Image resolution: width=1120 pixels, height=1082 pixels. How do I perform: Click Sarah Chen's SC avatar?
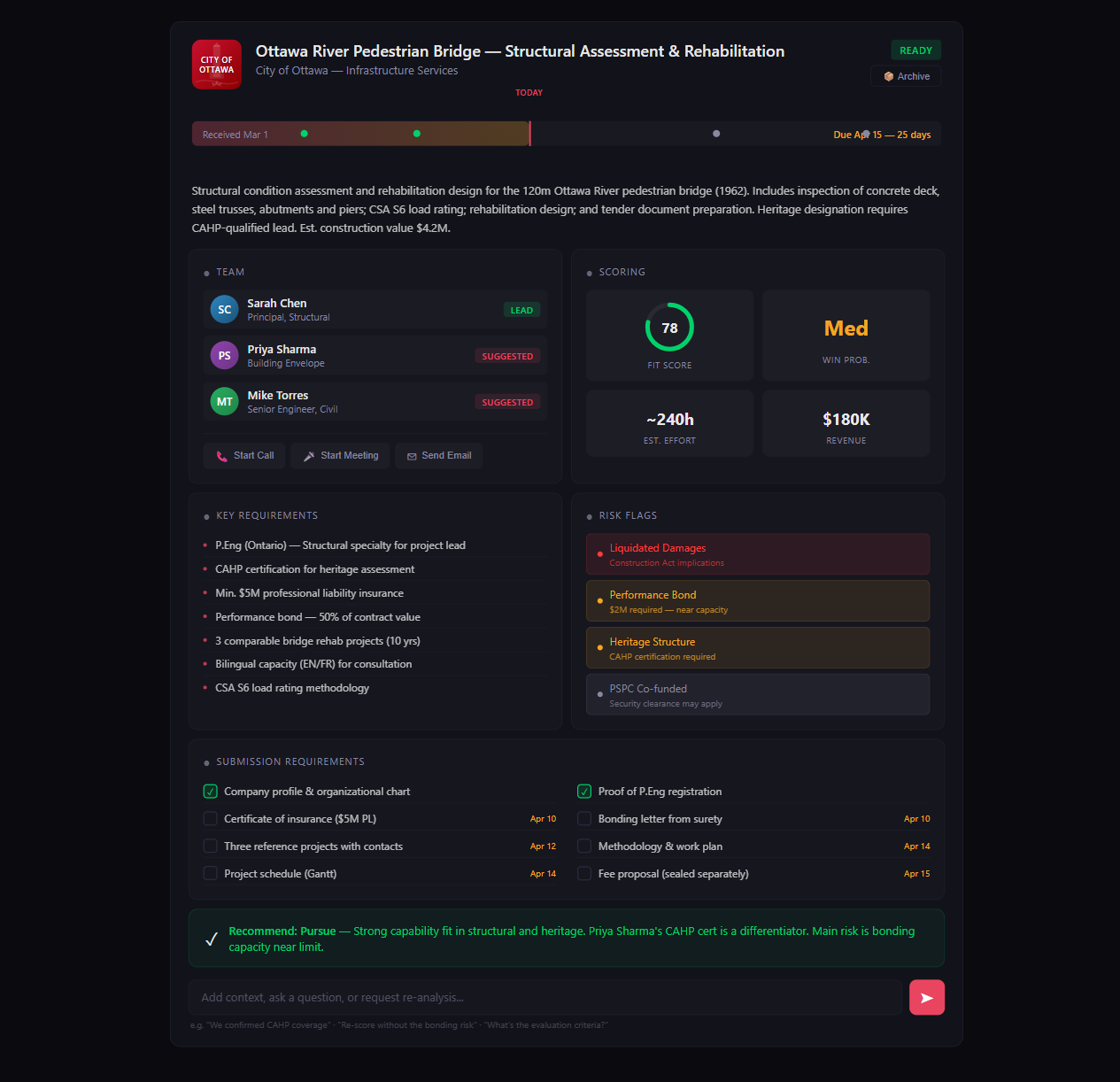[225, 310]
